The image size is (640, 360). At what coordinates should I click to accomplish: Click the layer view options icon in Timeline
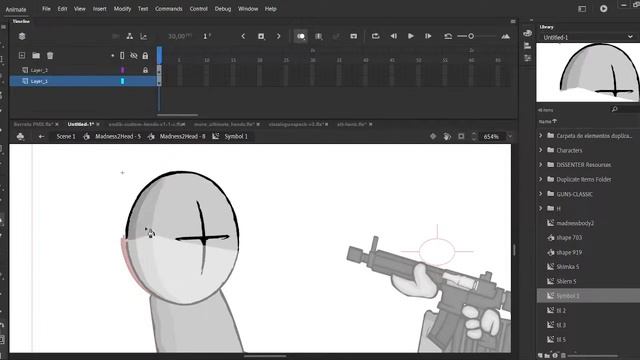[22, 36]
